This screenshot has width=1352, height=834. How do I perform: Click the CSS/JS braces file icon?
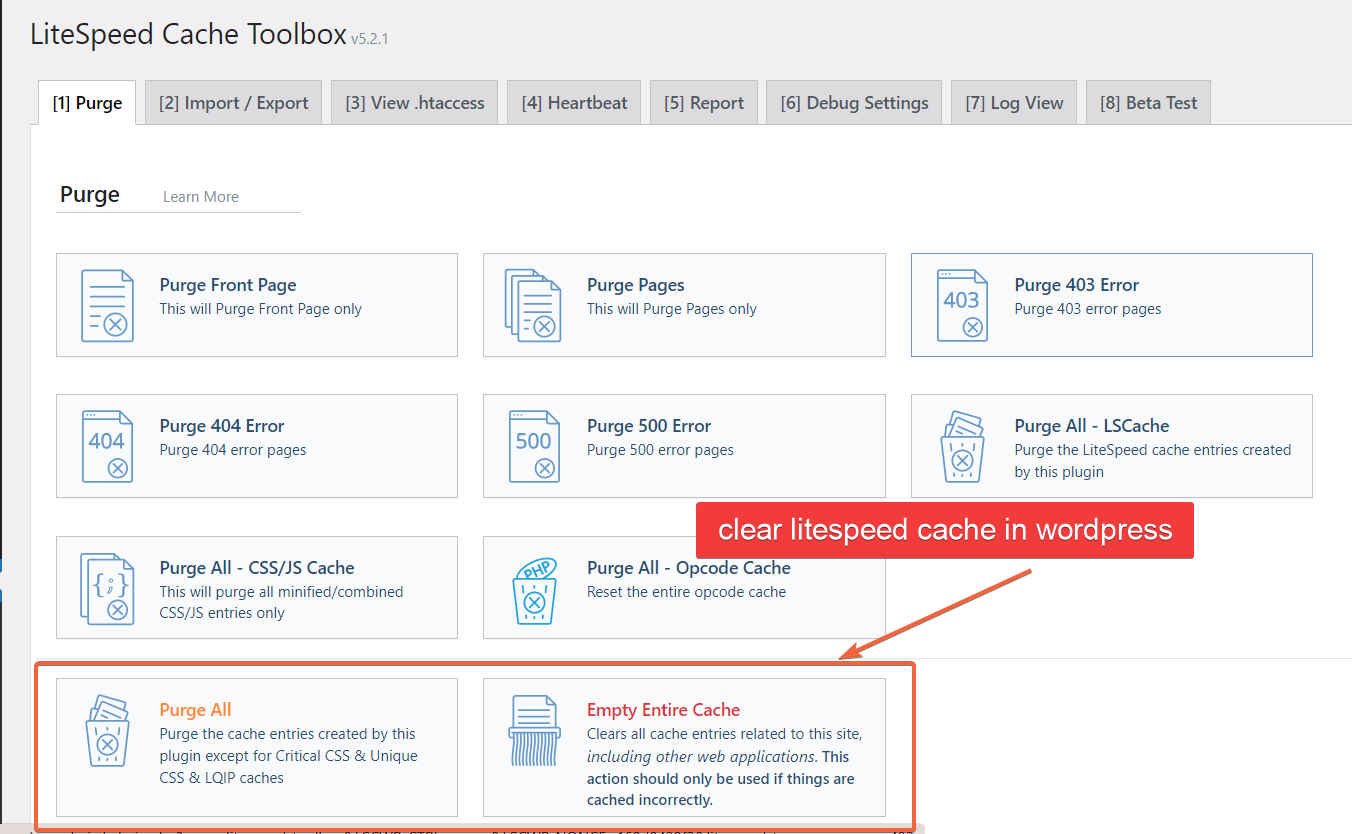[107, 588]
